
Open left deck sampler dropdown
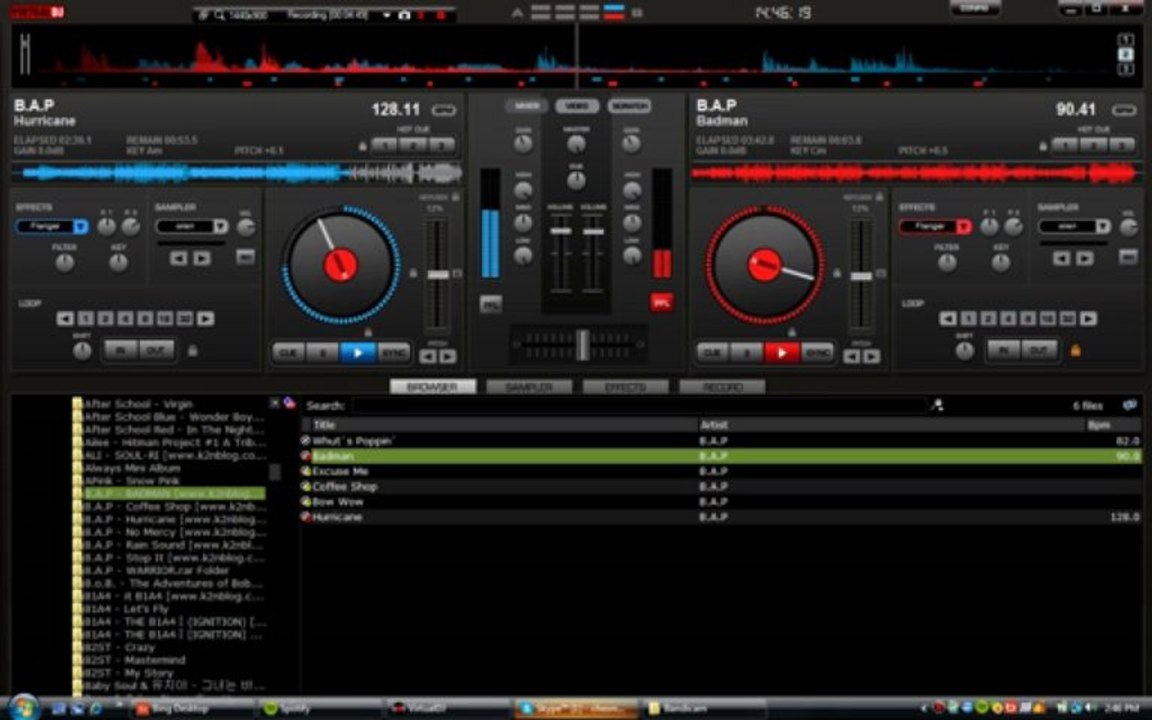click(220, 226)
